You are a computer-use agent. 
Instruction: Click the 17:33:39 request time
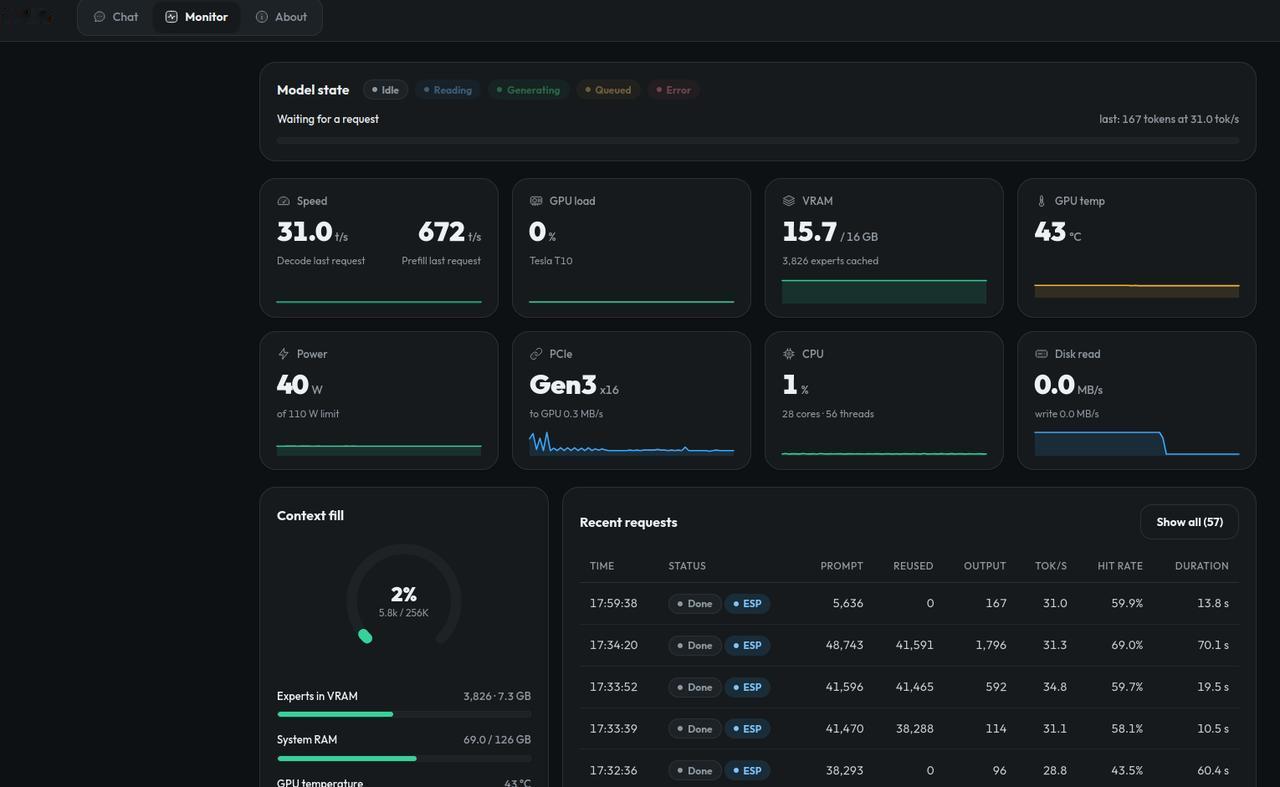pyautogui.click(x=614, y=729)
